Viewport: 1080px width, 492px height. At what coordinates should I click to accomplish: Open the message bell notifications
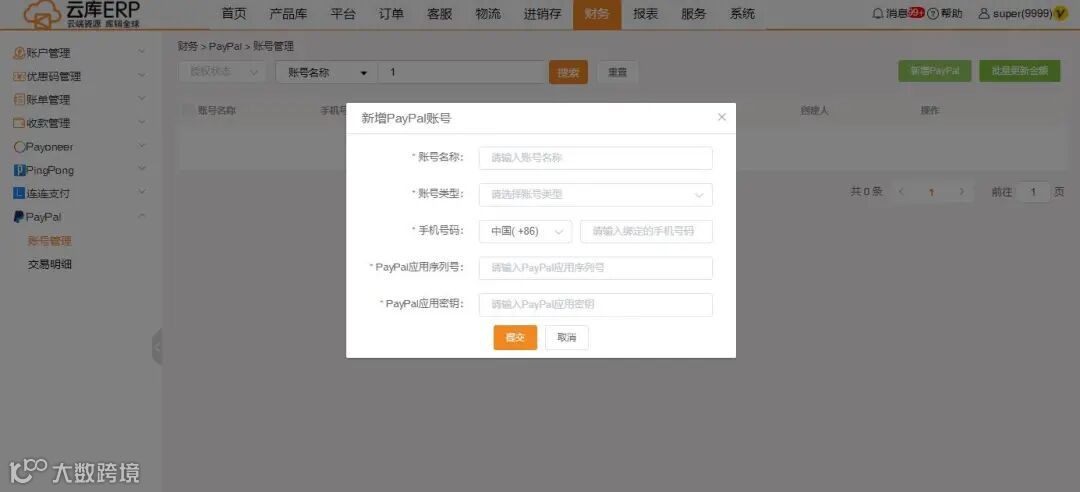pos(878,13)
